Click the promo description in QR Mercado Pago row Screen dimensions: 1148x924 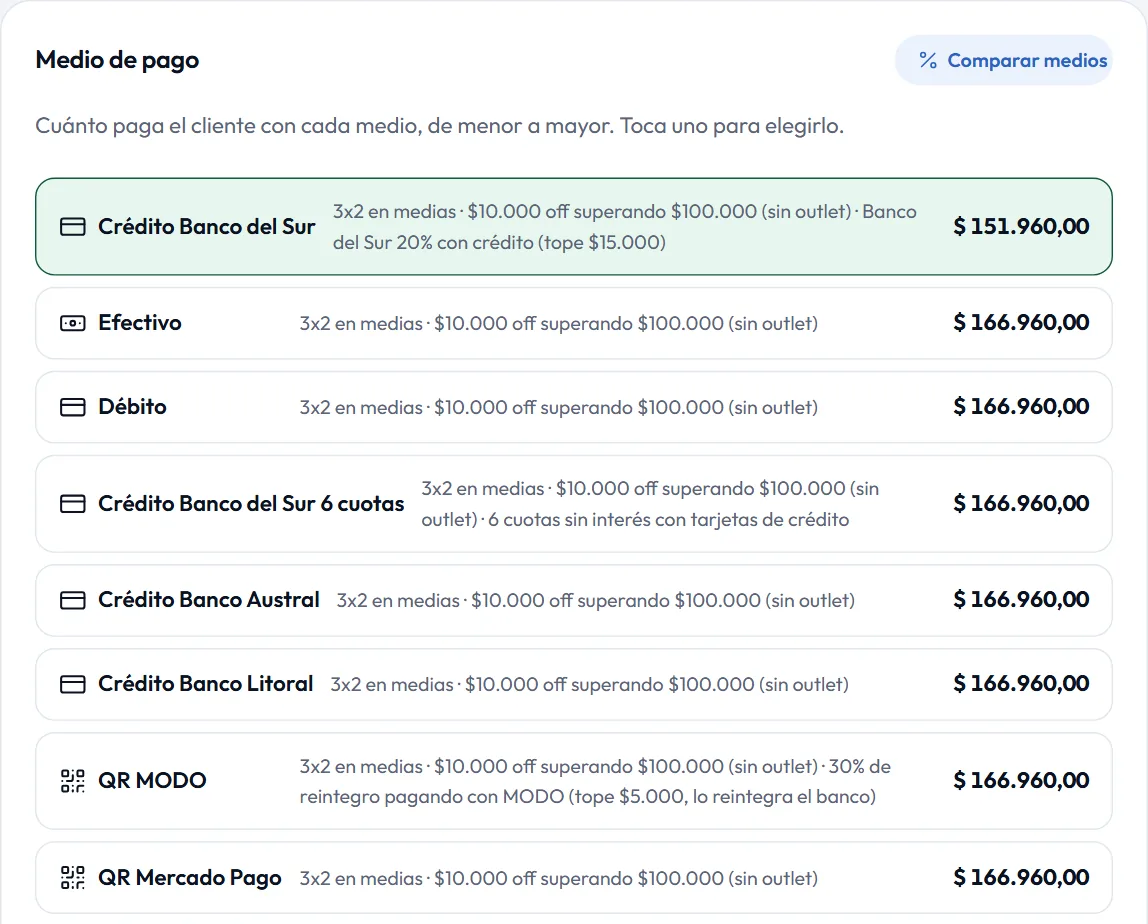(x=559, y=879)
